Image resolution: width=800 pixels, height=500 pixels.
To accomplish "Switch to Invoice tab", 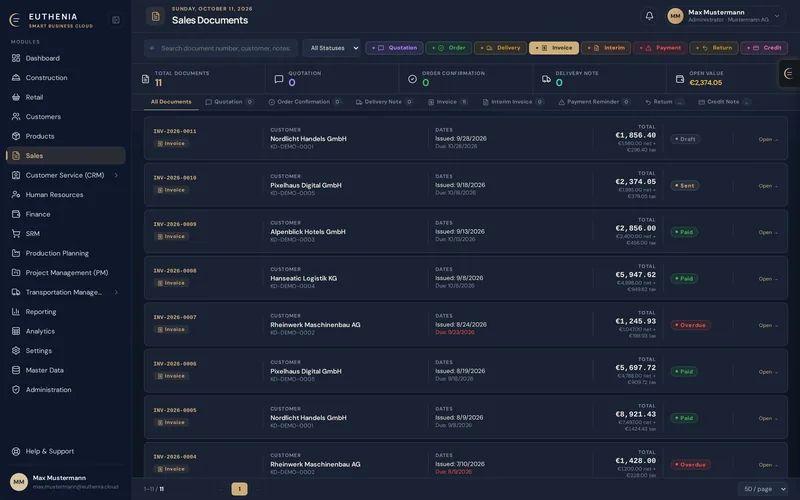I will (447, 102).
